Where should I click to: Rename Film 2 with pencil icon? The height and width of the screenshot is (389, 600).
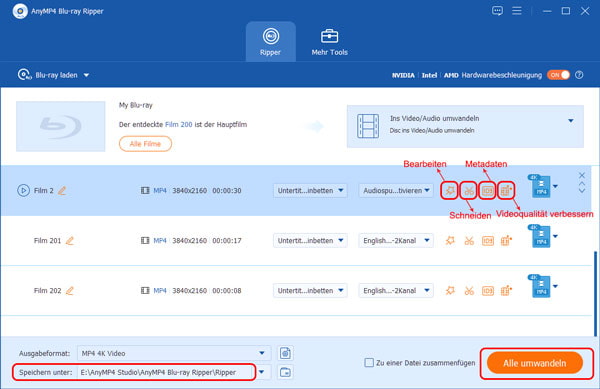coord(62,190)
